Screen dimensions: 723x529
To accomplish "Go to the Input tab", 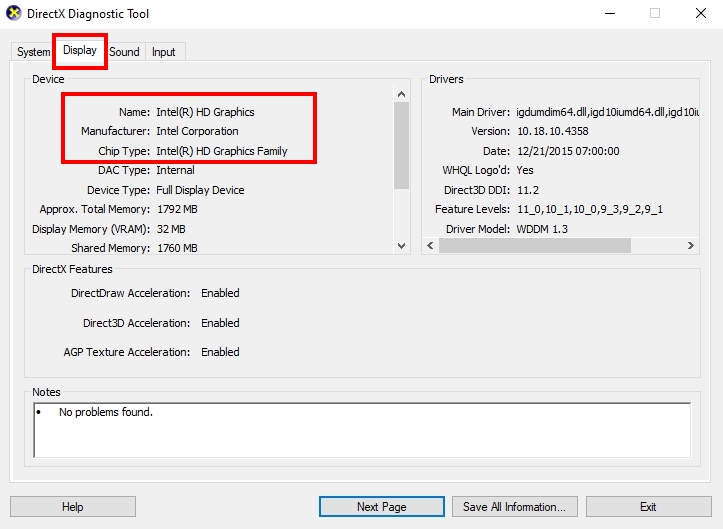I will pos(164,52).
